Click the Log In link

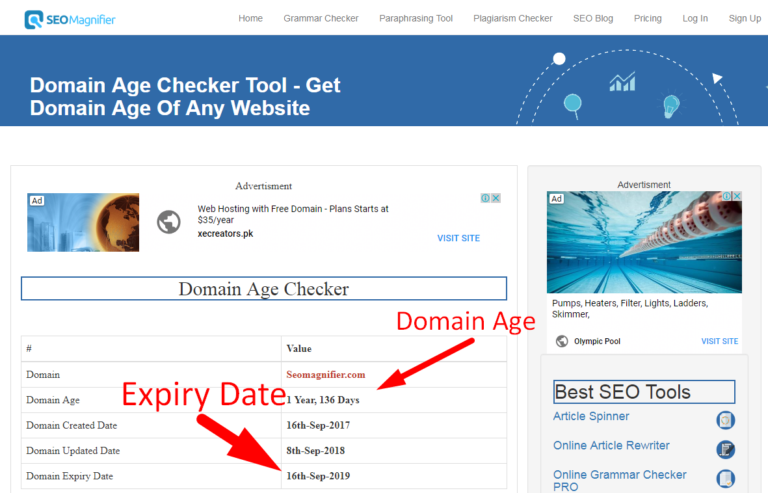tap(695, 18)
